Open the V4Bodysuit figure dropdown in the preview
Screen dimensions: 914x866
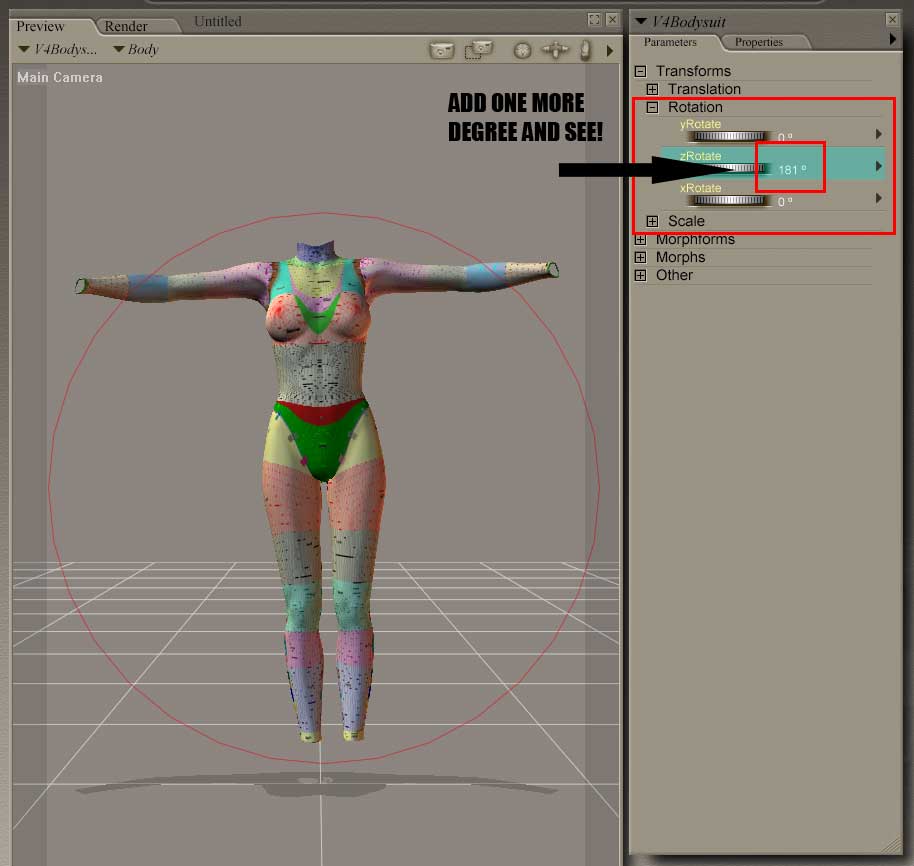coord(59,50)
